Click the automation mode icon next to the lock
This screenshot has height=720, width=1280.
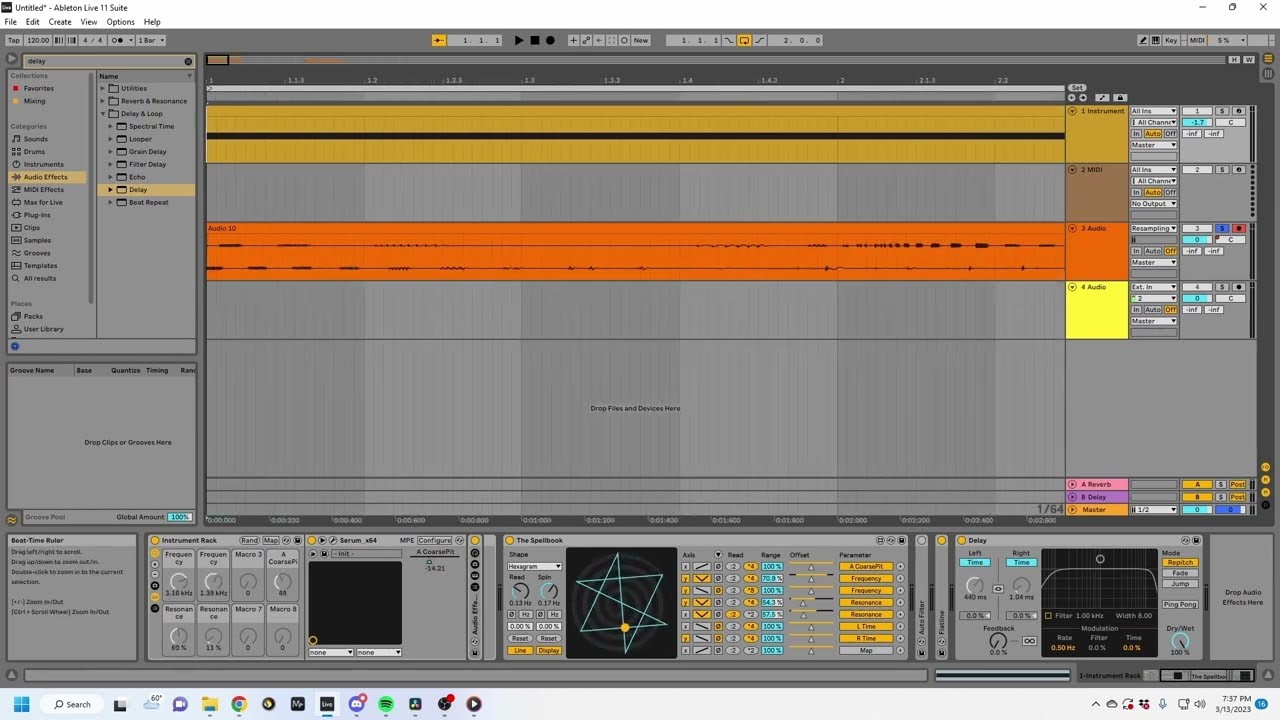coord(1102,98)
